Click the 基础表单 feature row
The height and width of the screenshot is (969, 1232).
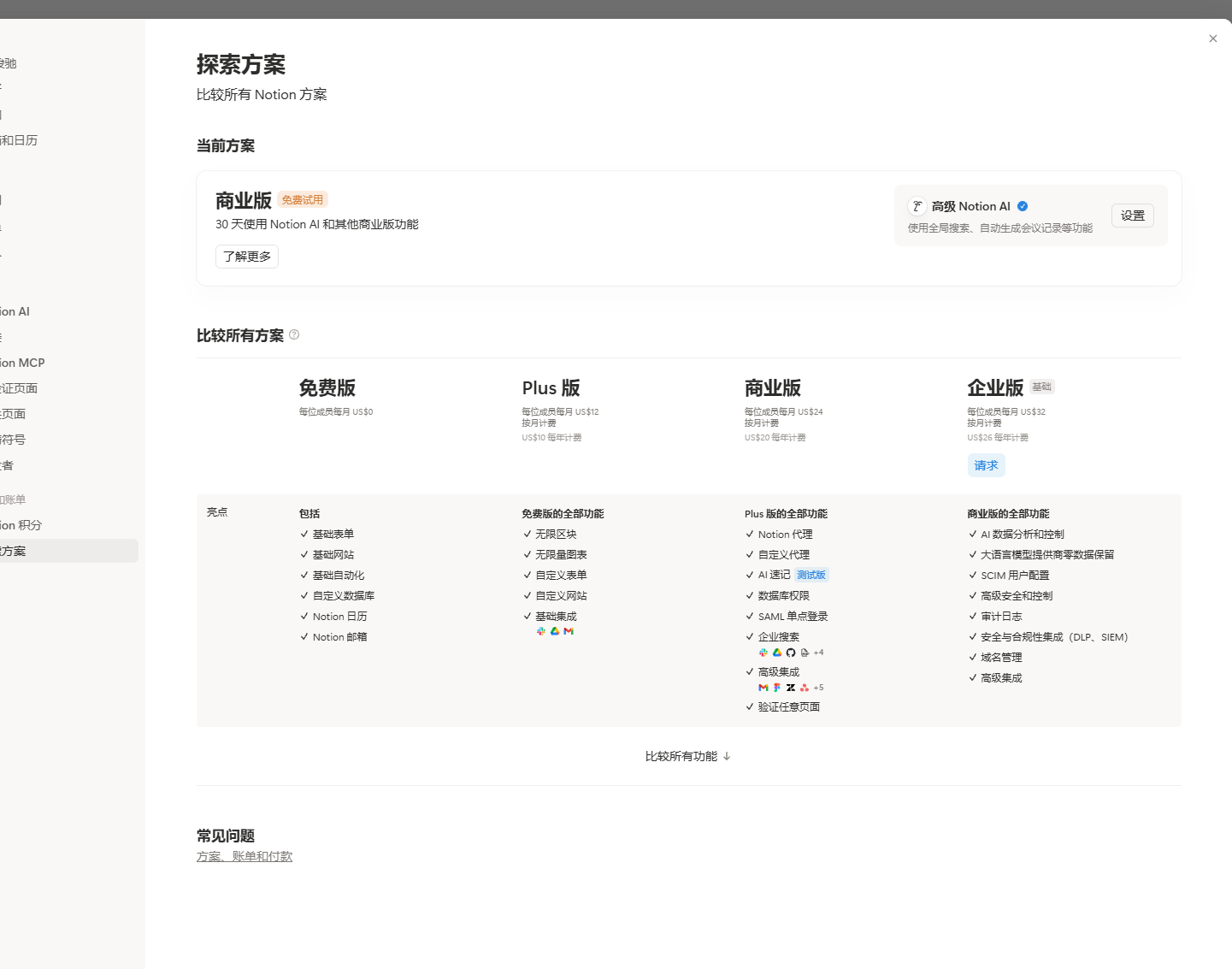point(327,534)
